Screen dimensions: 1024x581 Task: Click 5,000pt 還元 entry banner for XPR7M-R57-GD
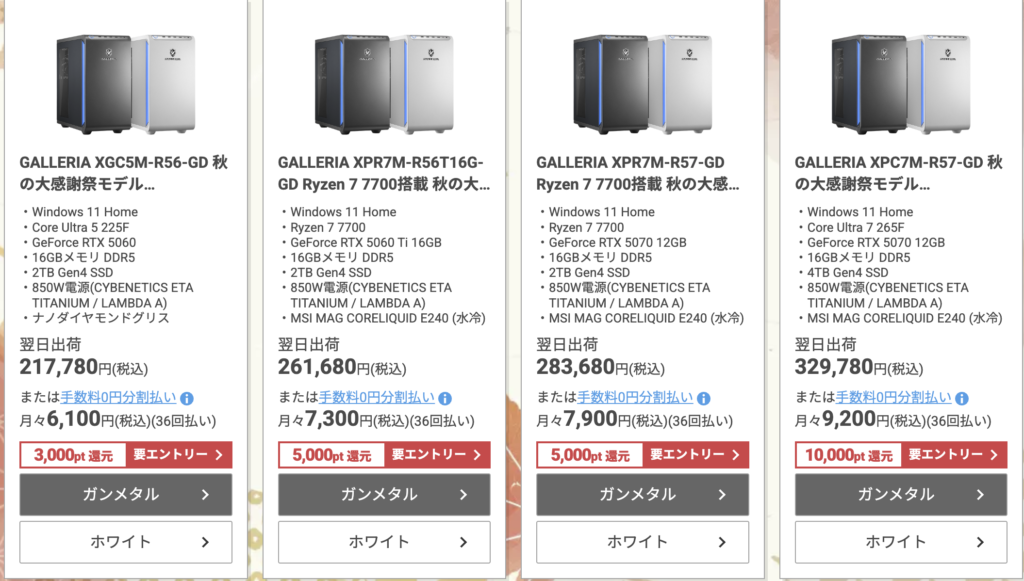pos(643,455)
